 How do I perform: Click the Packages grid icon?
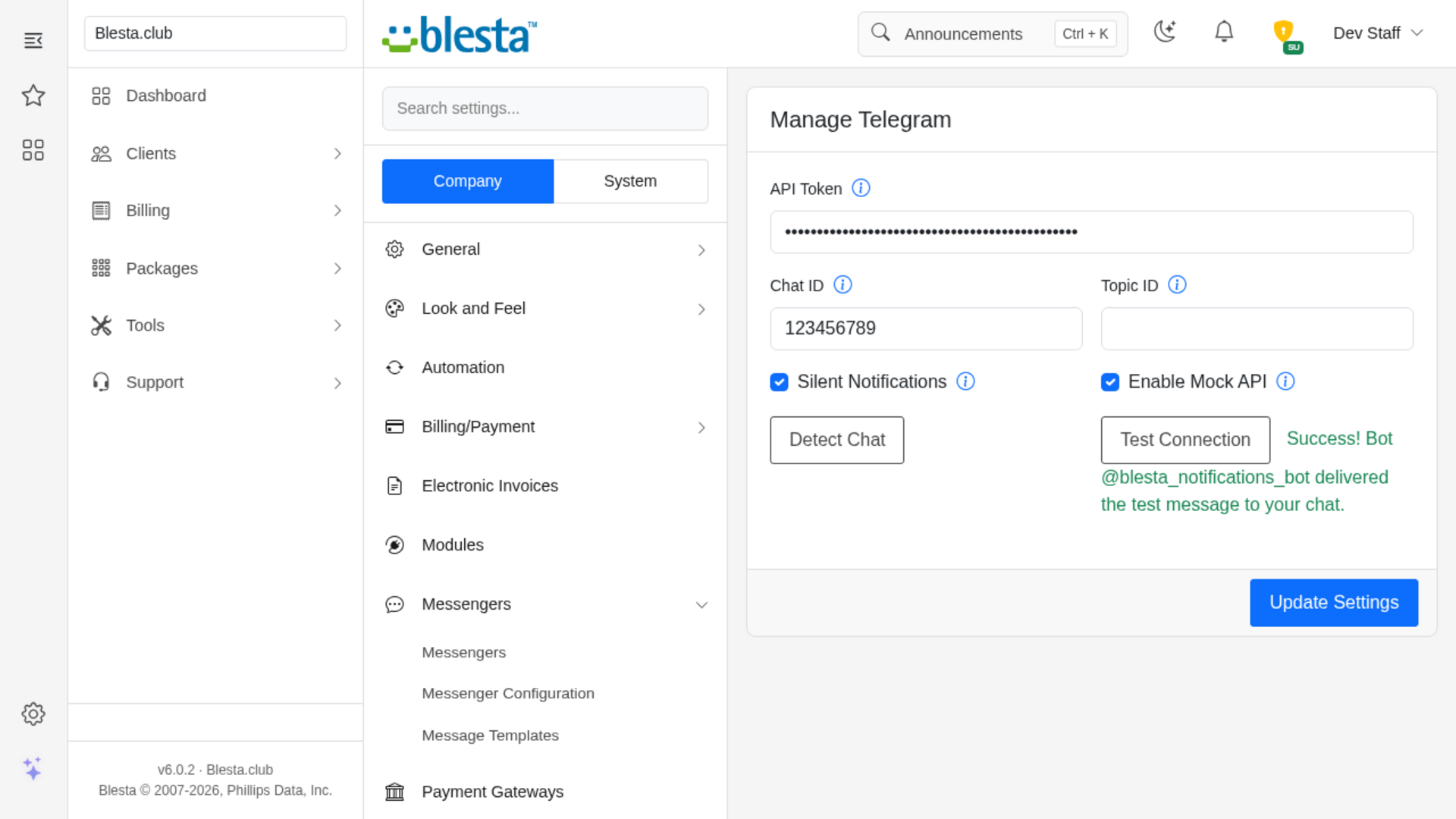point(101,268)
